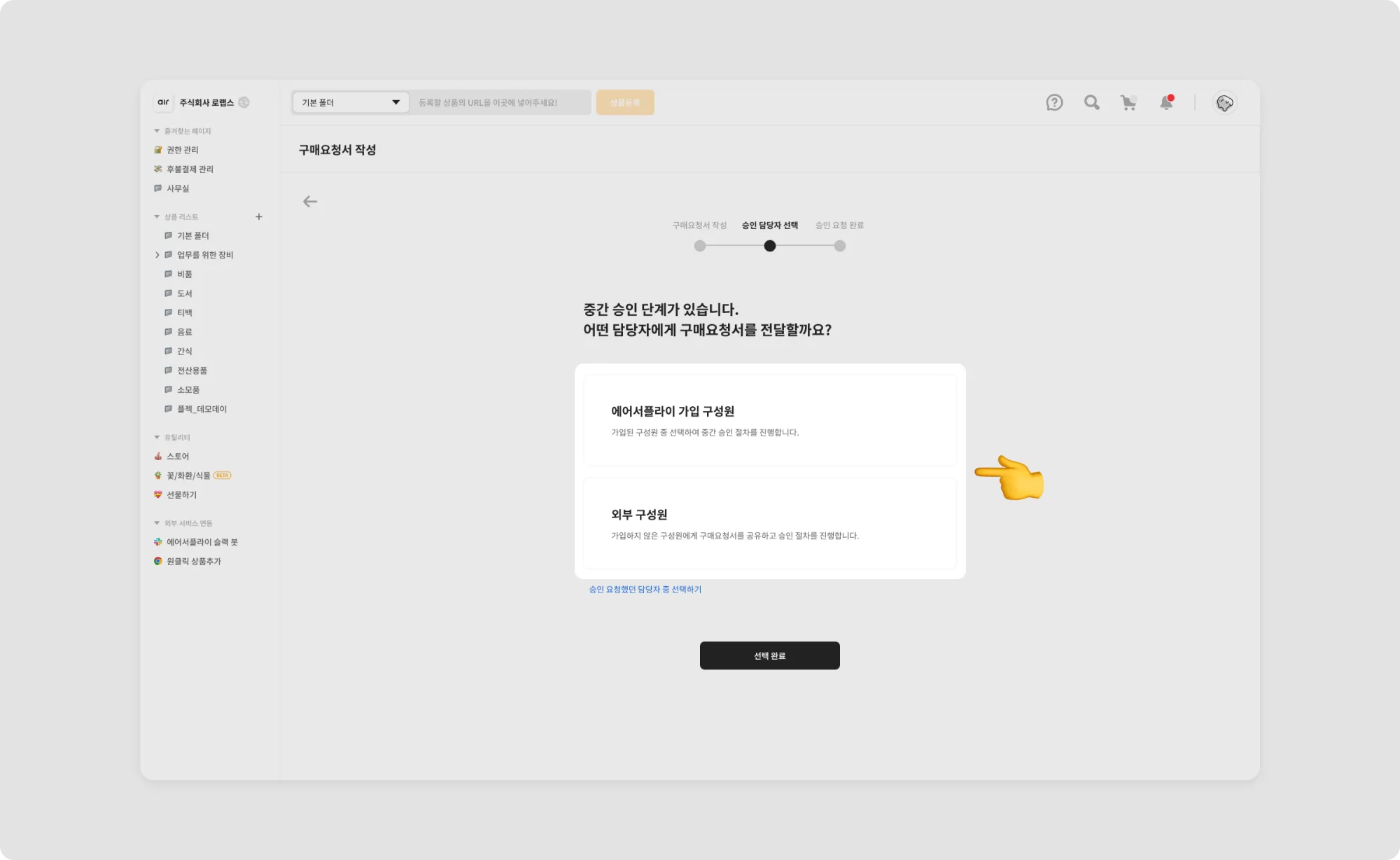Click the help question mark icon
Image resolution: width=1400 pixels, height=860 pixels.
pos(1054,103)
